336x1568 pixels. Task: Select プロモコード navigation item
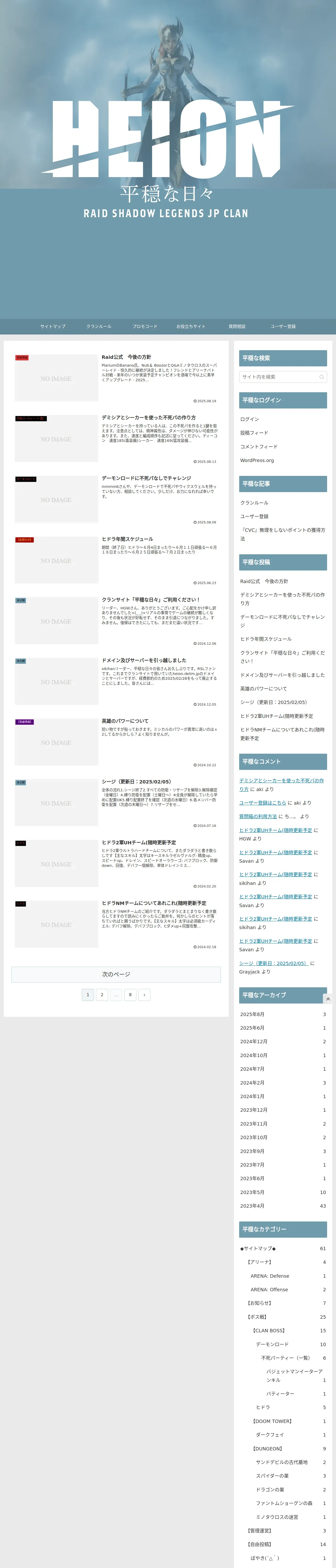(145, 326)
